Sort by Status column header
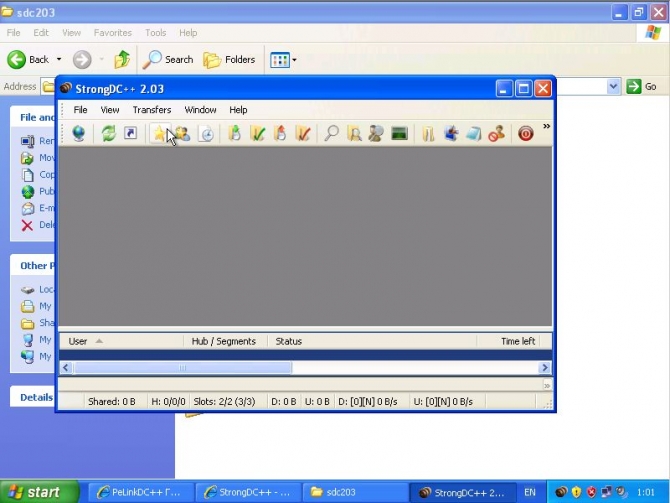Image resolution: width=670 pixels, height=503 pixels. point(372,341)
